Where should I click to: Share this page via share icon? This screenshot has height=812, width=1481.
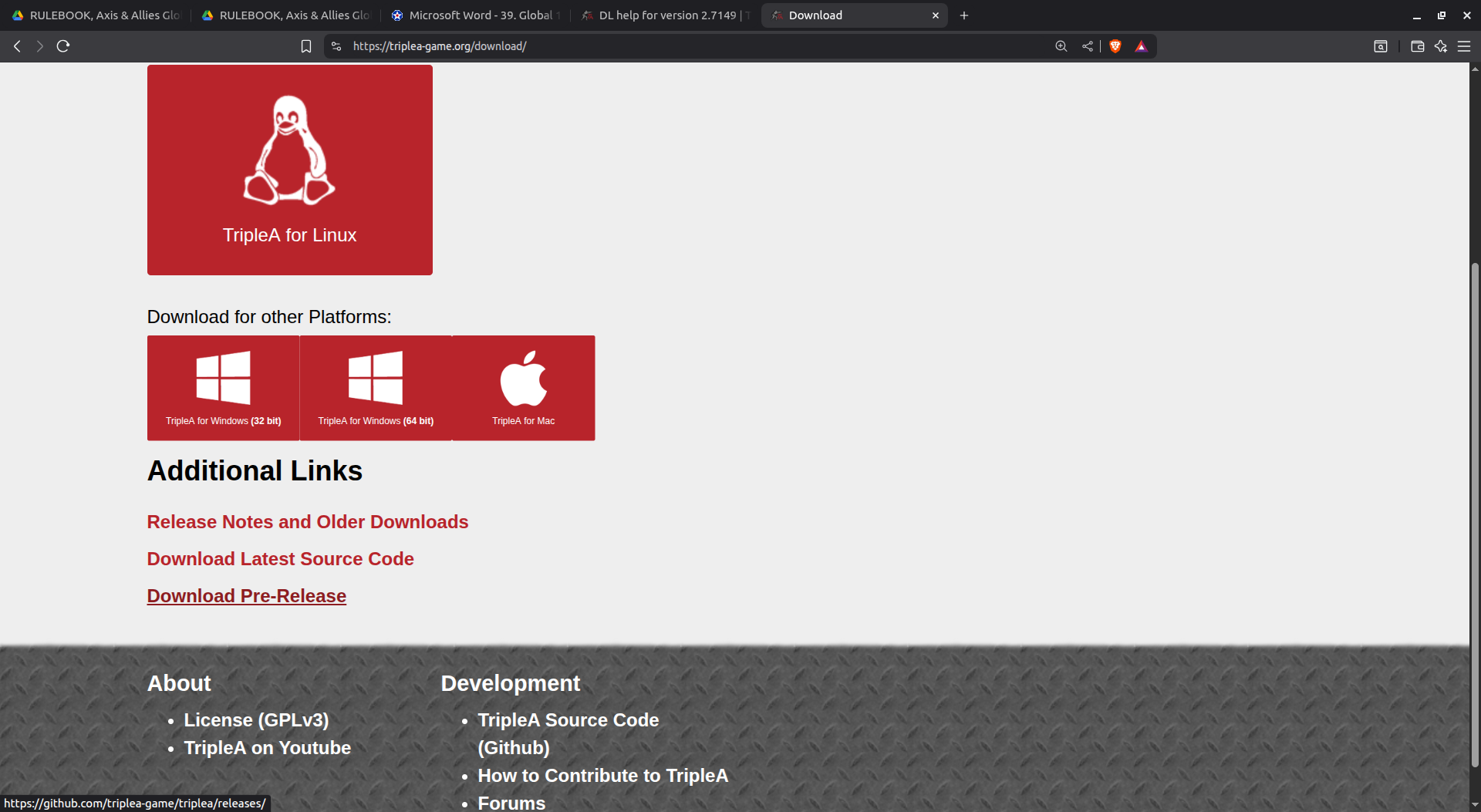(1088, 46)
